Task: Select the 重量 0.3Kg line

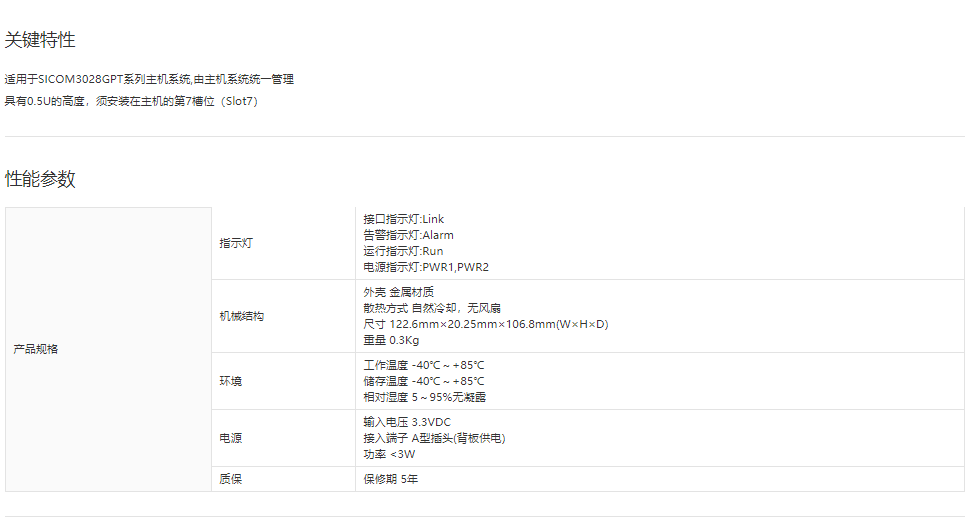Action: 391,340
